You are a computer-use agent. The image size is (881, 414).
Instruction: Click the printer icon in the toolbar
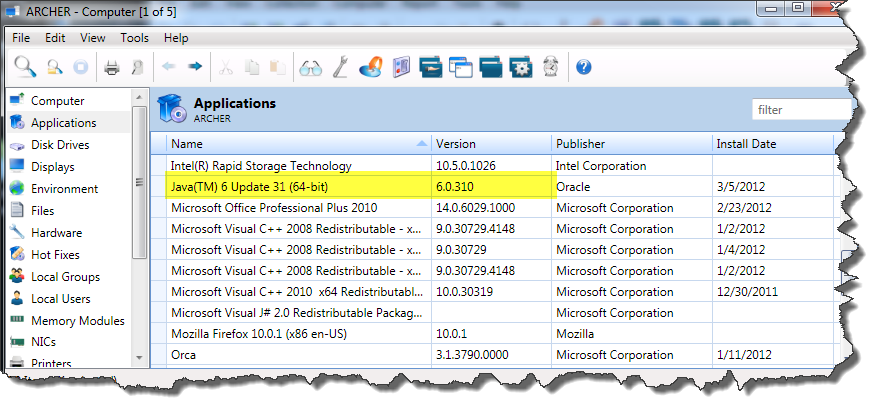(112, 68)
